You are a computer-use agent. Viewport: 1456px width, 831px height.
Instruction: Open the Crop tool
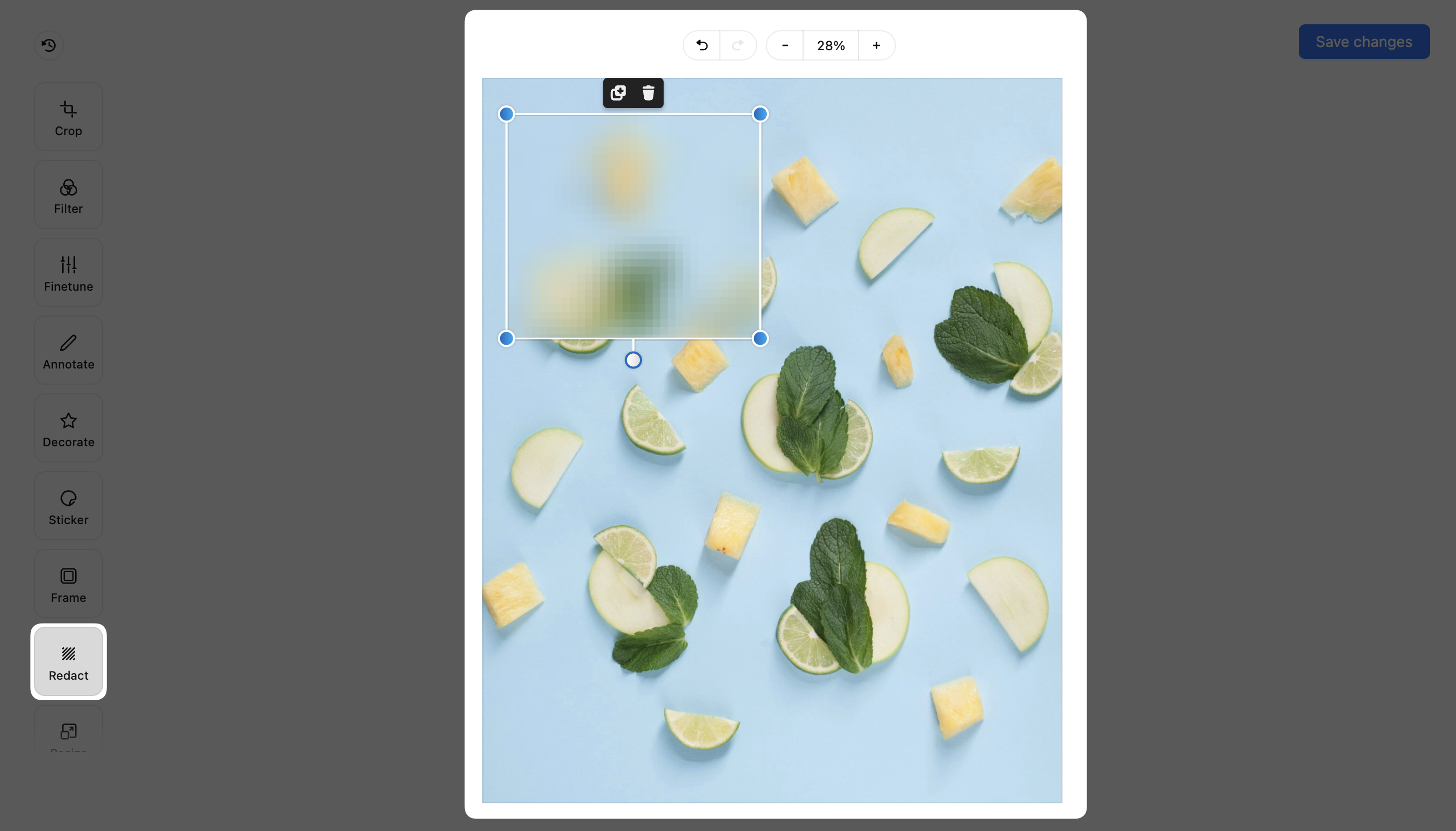(69, 117)
